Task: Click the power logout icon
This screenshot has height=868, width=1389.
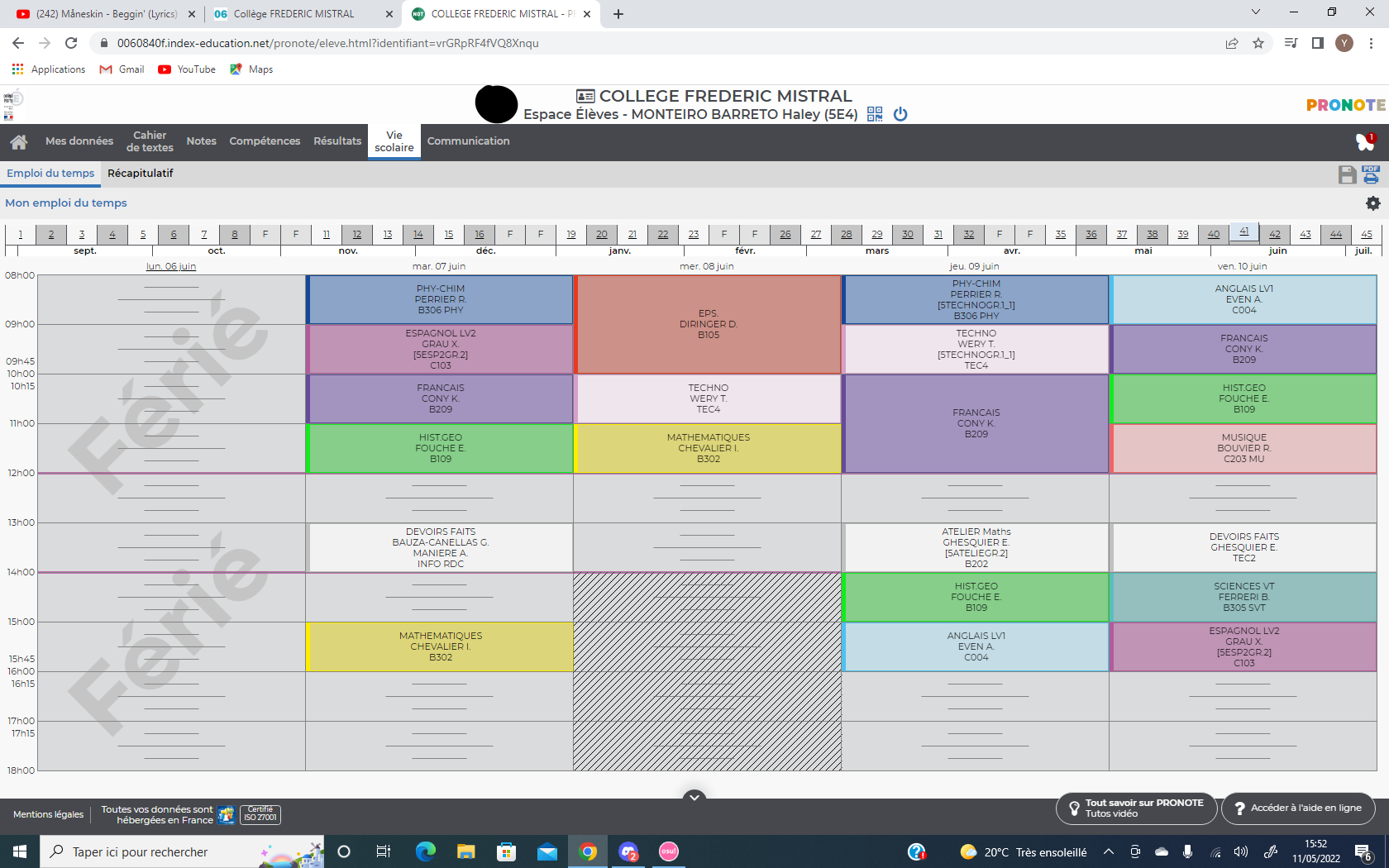Action: [x=900, y=114]
